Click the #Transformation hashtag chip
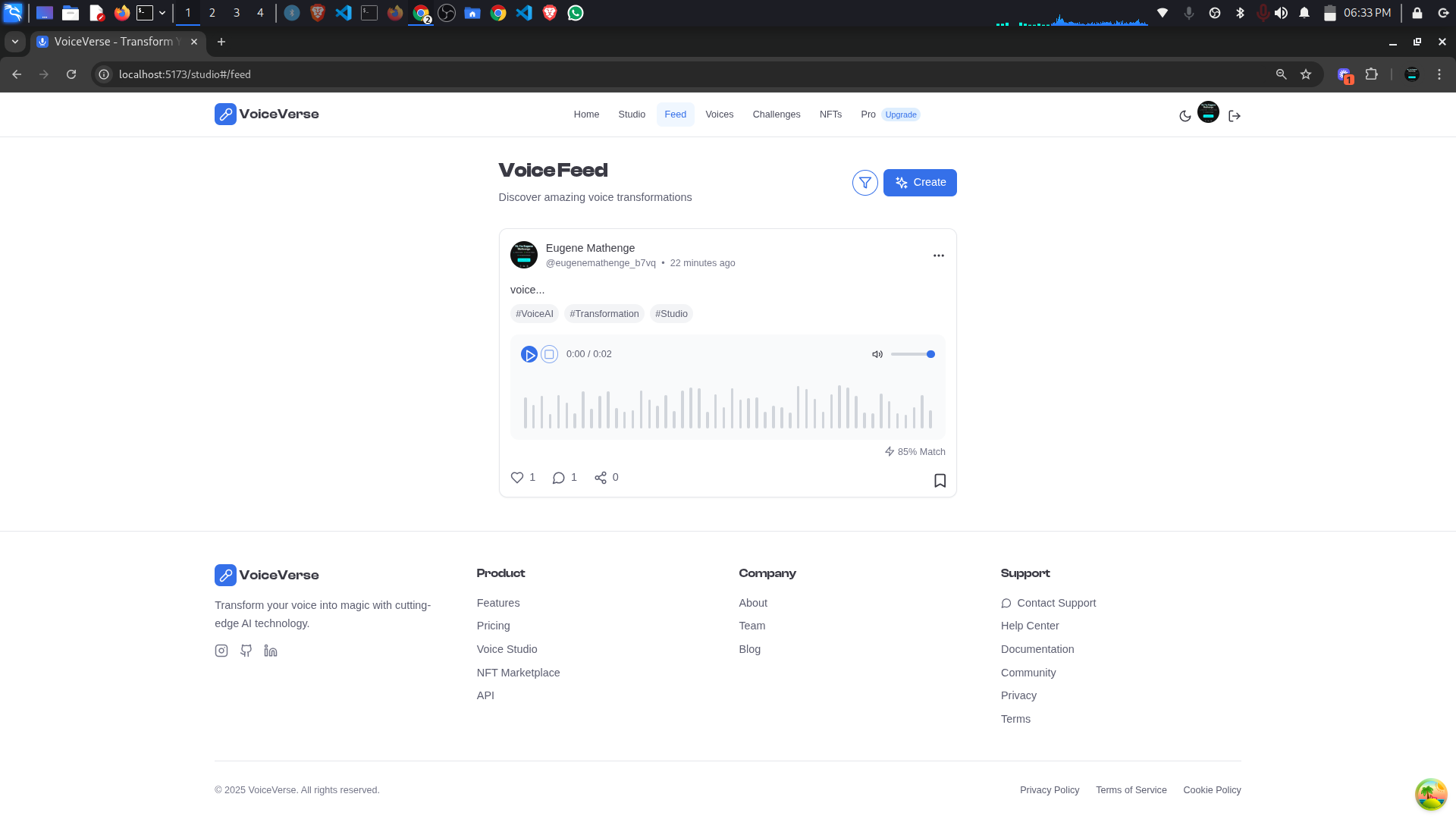Image resolution: width=1456 pixels, height=819 pixels. coord(604,314)
